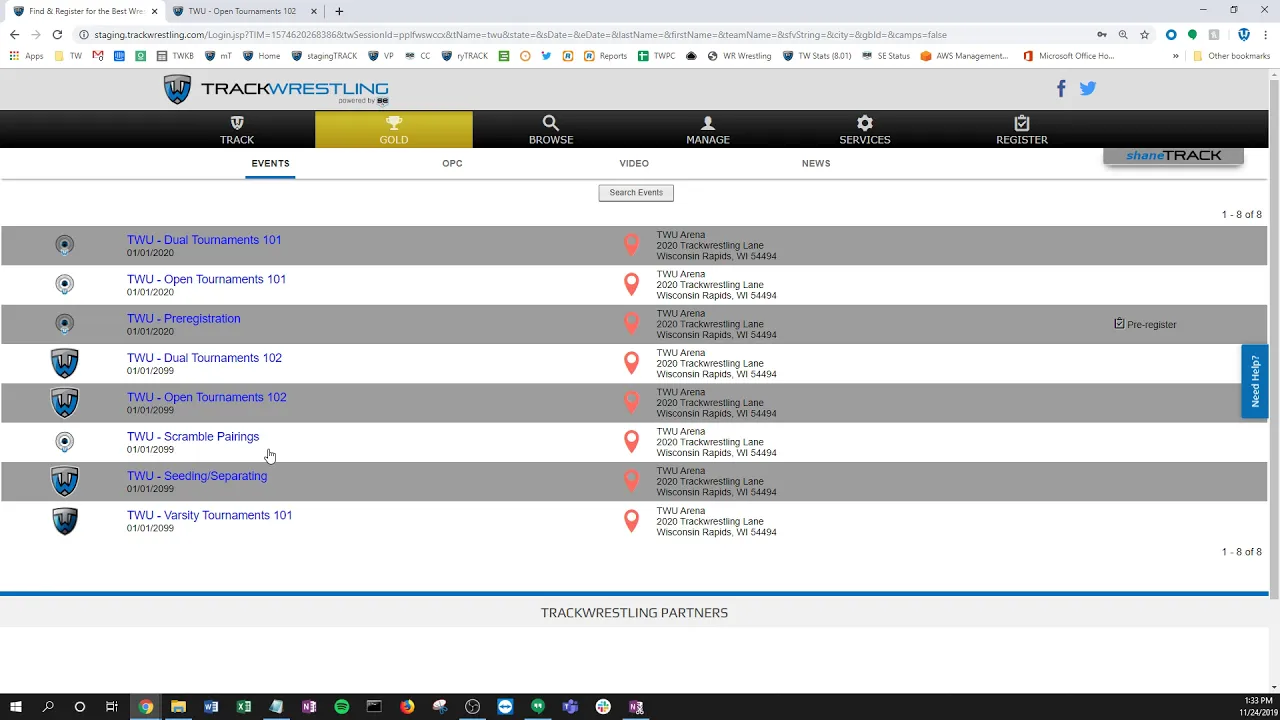Switch to the OPC tab
Viewport: 1280px width, 720px height.
point(452,163)
